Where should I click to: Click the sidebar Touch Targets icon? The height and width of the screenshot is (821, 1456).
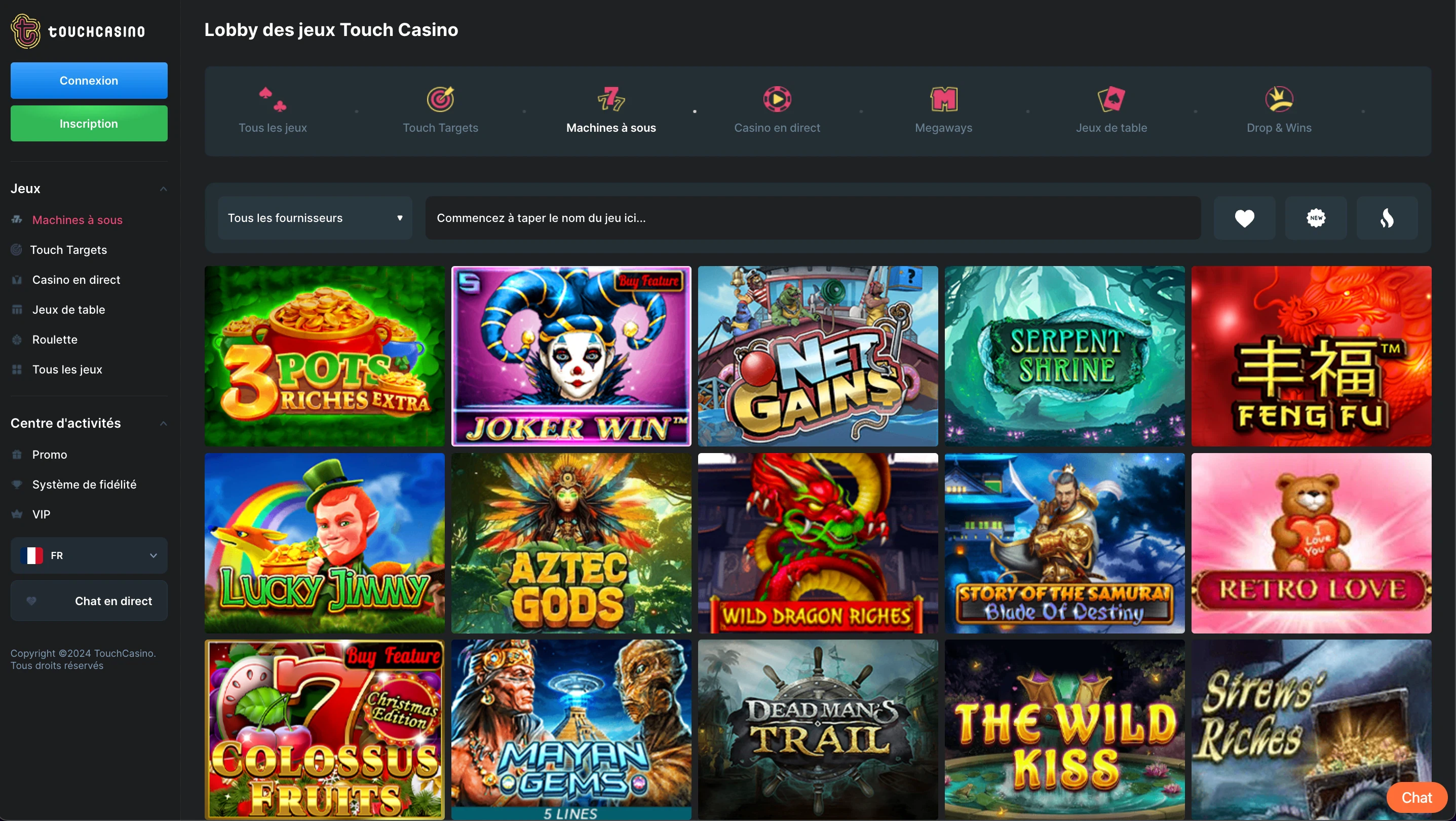(16, 249)
